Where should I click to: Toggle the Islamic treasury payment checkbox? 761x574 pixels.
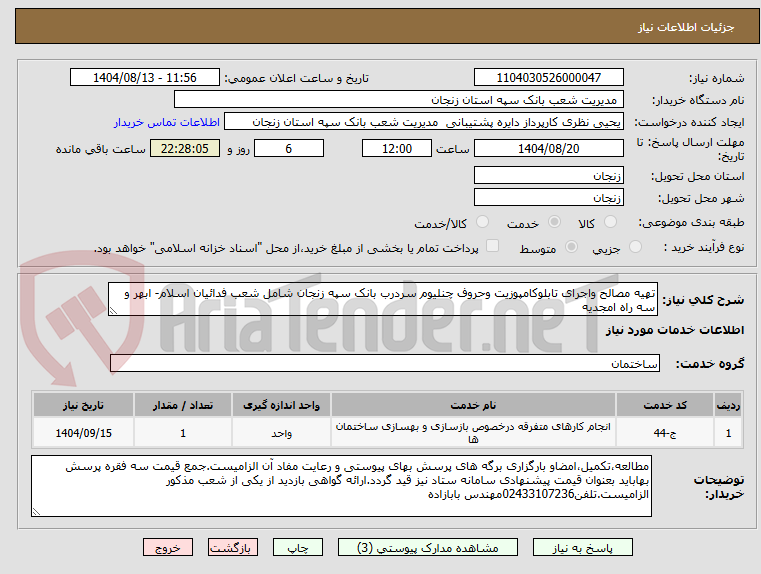tap(493, 246)
